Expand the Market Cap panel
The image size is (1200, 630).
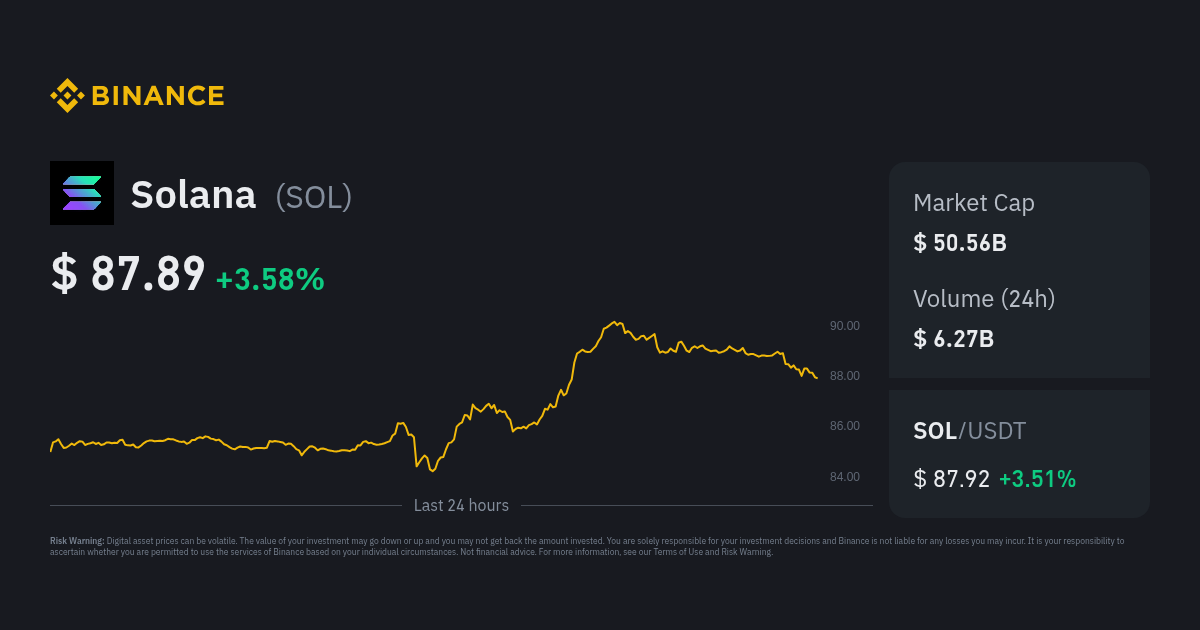(x=1018, y=270)
